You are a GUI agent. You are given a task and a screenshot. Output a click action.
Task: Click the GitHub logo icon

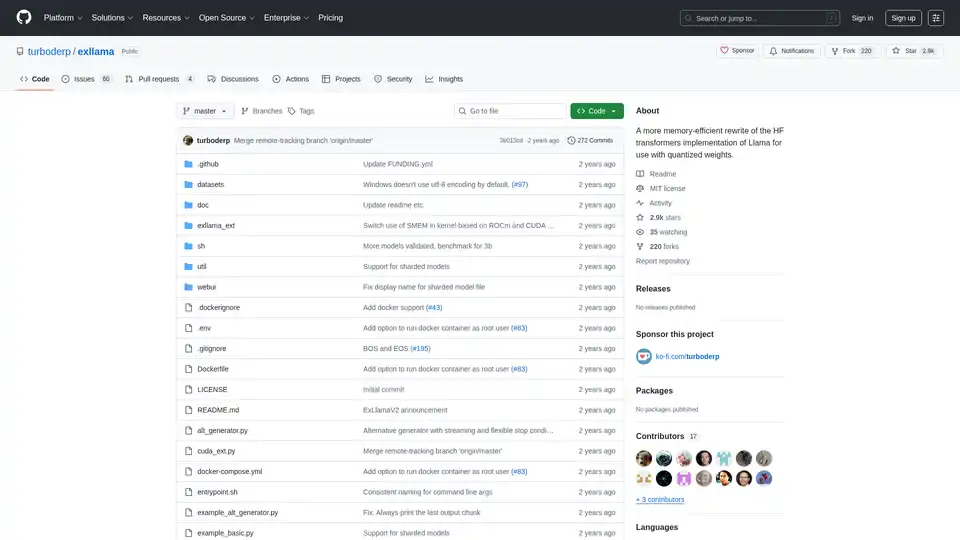tap(24, 18)
